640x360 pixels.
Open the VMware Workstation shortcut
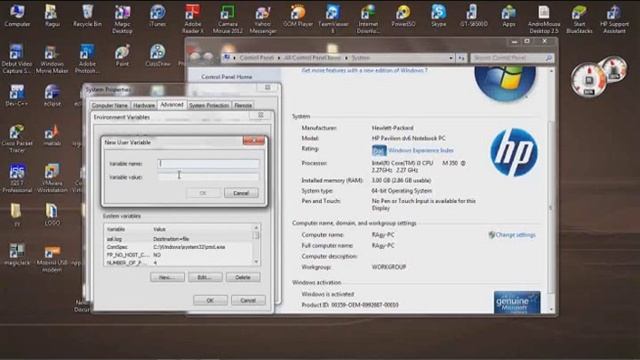[x=52, y=178]
